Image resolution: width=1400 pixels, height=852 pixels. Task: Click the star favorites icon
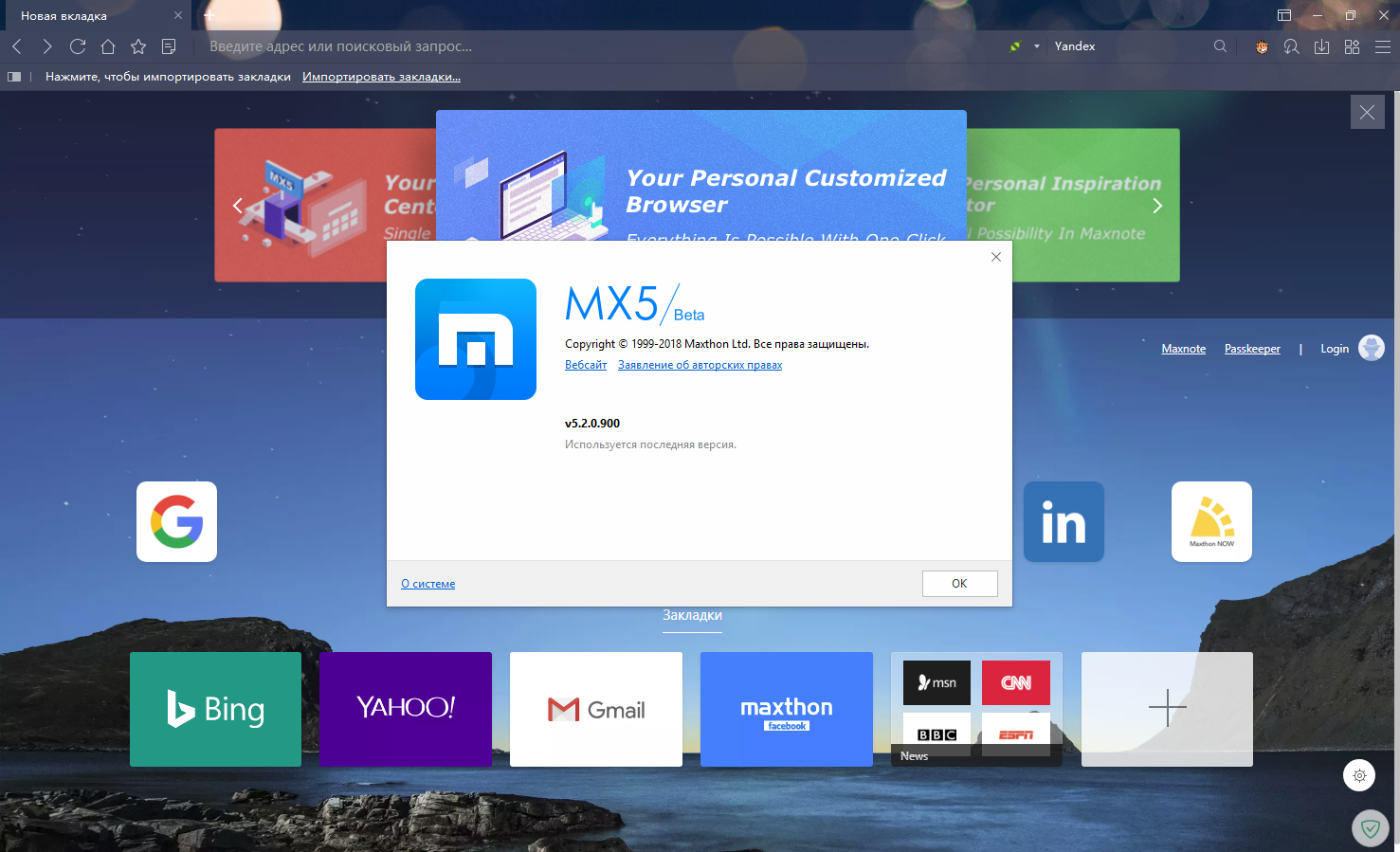pos(138,46)
